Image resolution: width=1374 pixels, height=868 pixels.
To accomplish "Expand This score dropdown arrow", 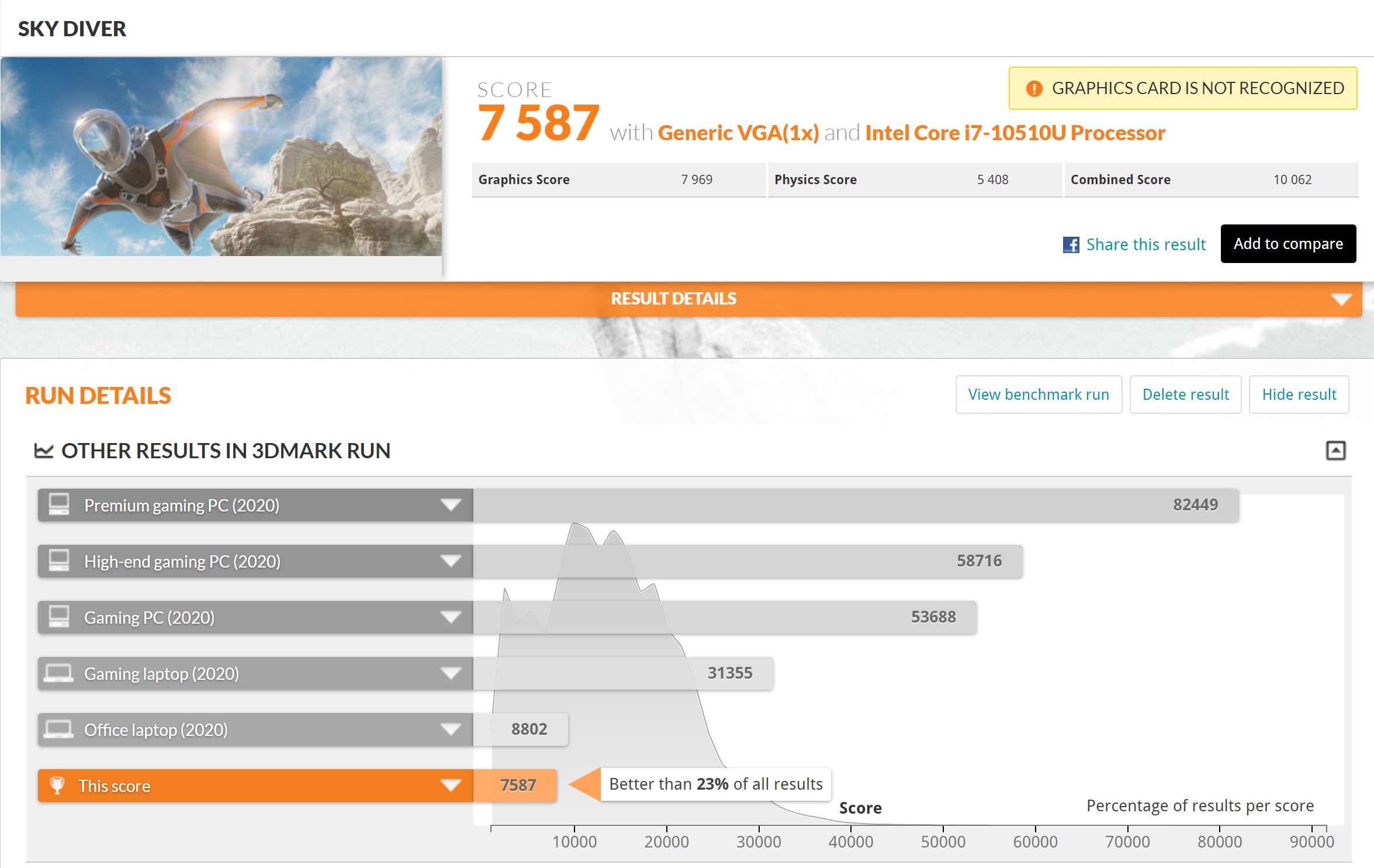I will click(x=451, y=786).
